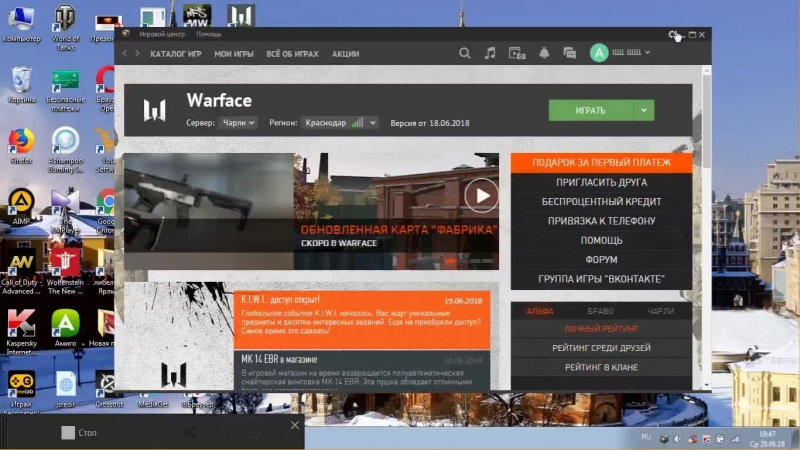The width and height of the screenshot is (800, 450).
Task: Expand the Регион Краснодар dropdown
Action: pos(339,123)
